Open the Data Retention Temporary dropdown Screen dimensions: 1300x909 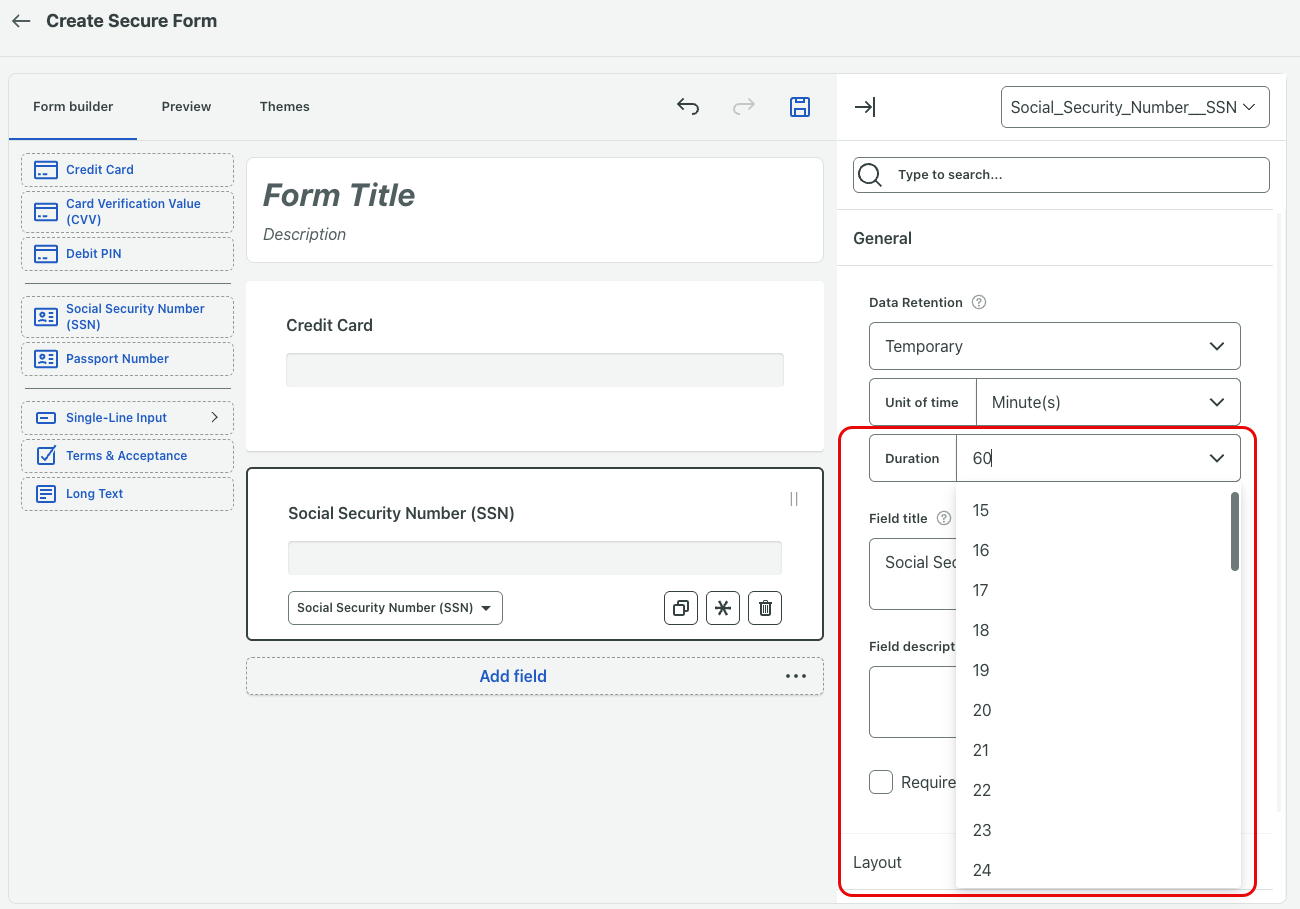pos(1054,346)
